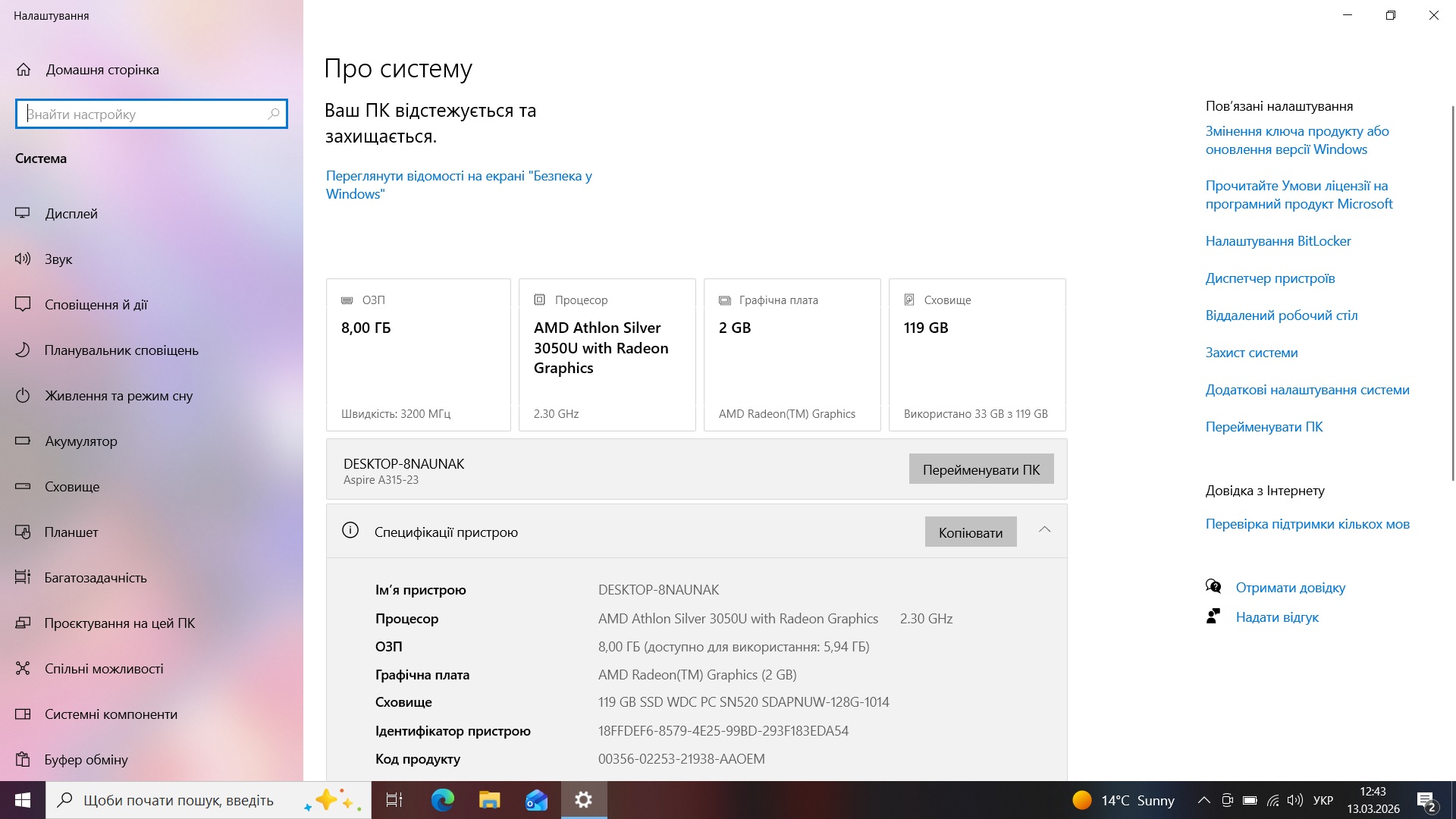Select the Буфер обміну clipboard icon
1456x819 pixels.
click(x=24, y=759)
